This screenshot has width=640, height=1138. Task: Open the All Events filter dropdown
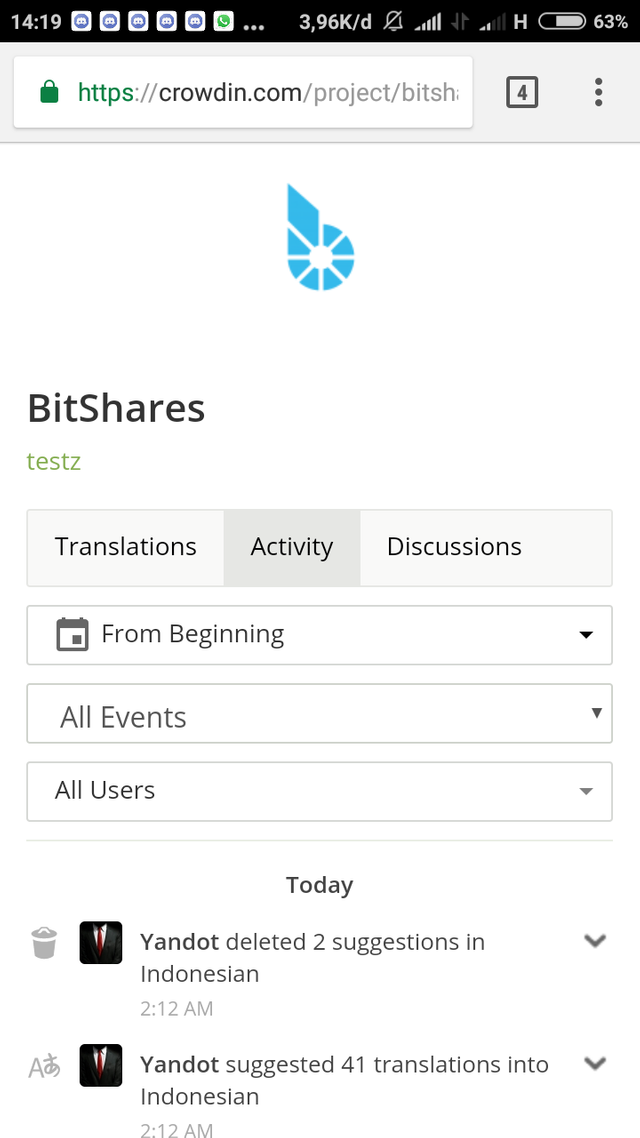click(319, 714)
